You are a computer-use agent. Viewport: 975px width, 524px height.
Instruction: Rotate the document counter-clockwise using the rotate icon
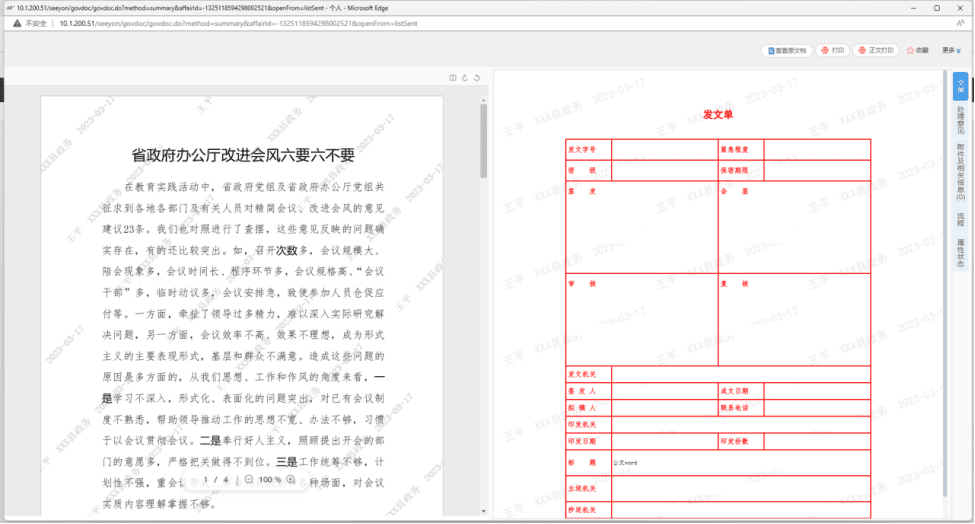coord(464,78)
